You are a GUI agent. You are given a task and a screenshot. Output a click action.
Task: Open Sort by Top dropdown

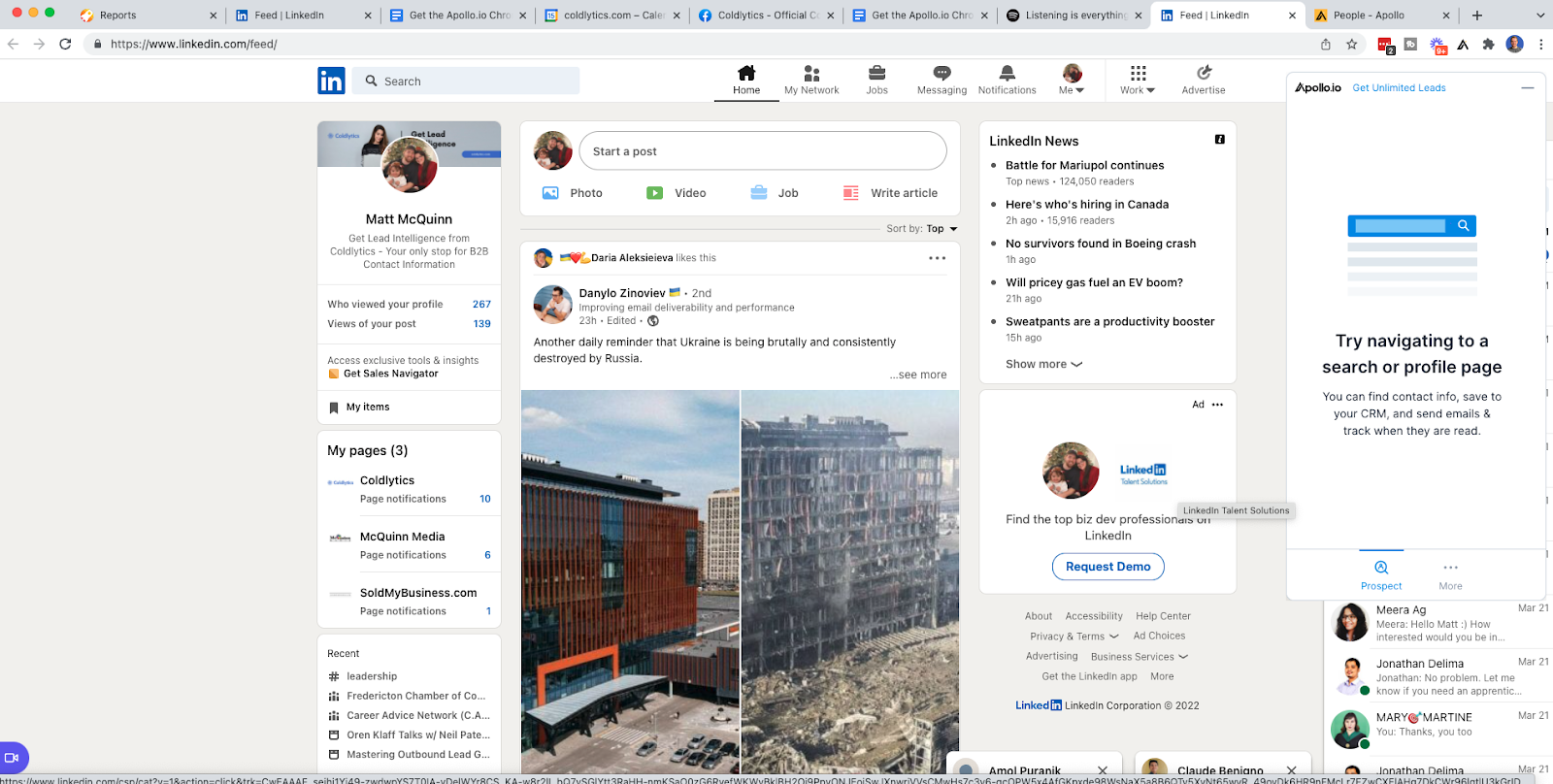942,229
